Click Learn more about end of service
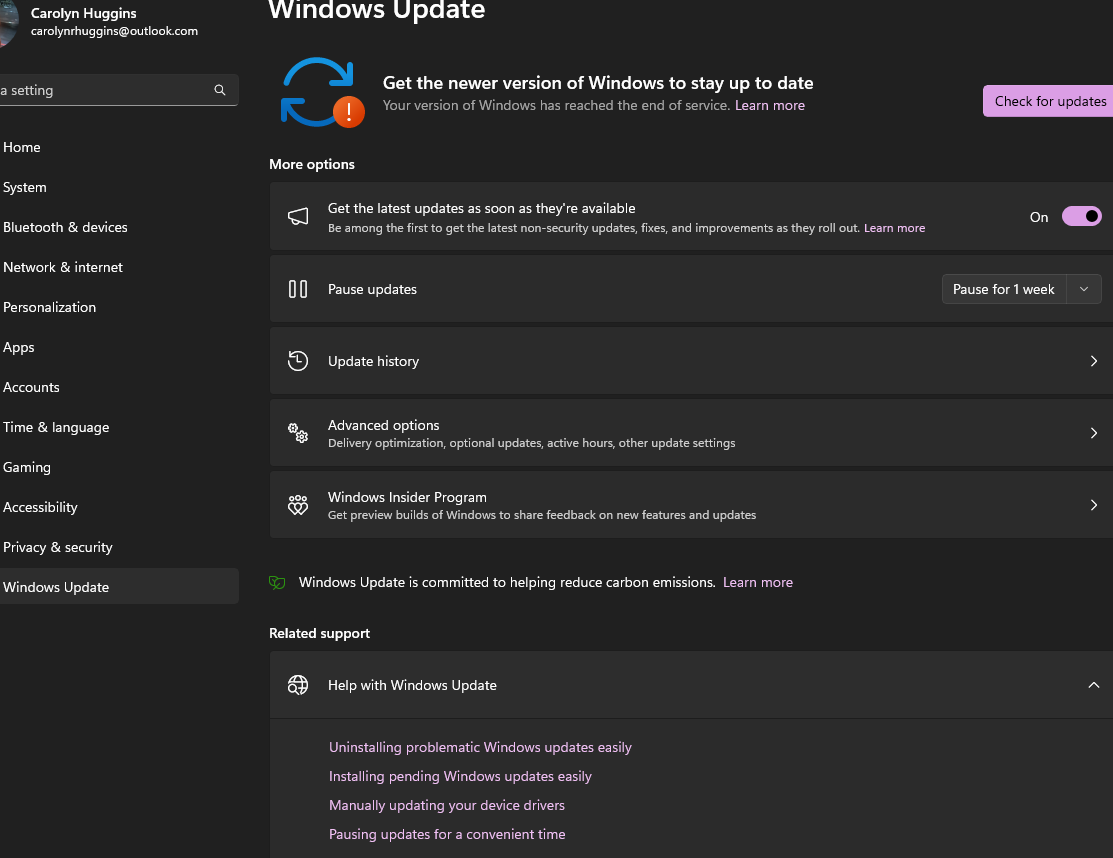1113x858 pixels. coord(770,104)
